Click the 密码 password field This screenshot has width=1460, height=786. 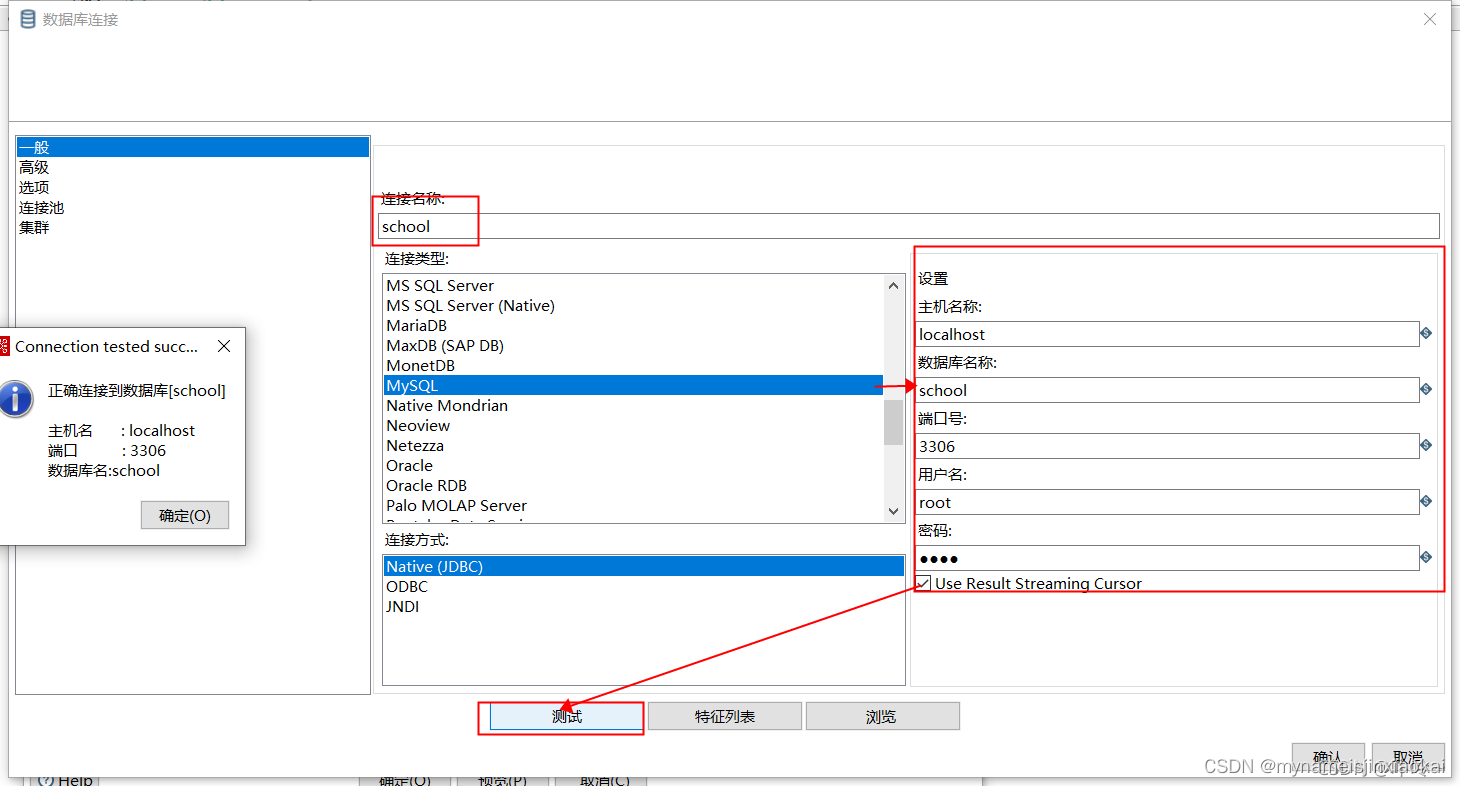(x=1167, y=558)
